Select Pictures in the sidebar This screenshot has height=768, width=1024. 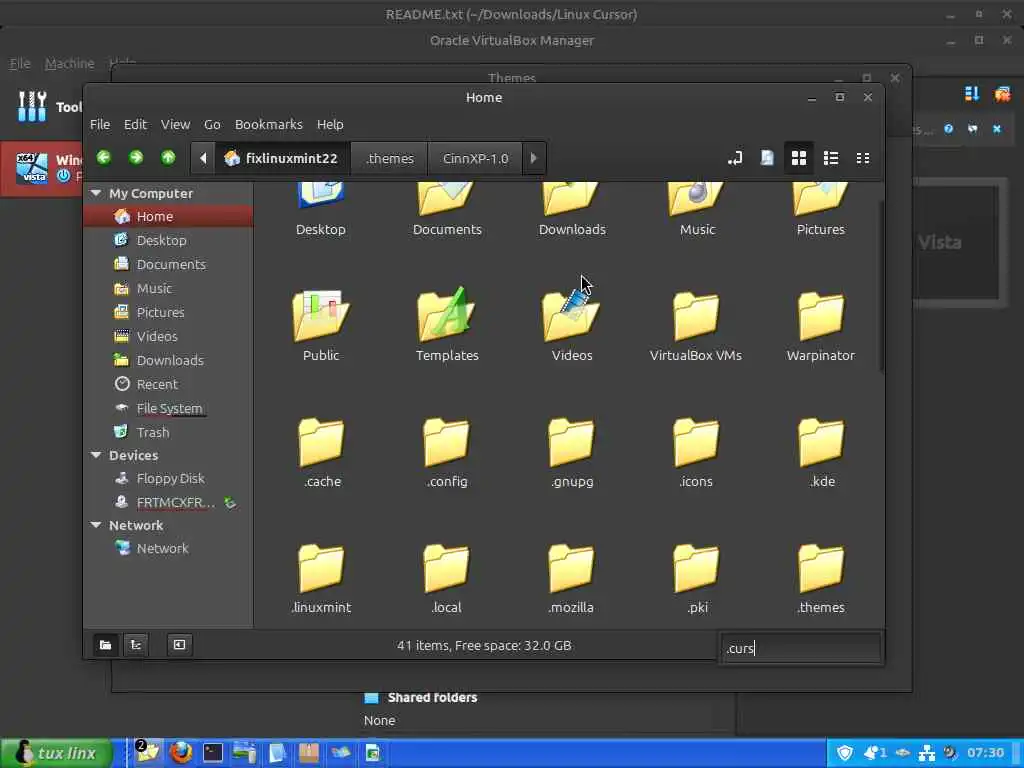(168, 312)
